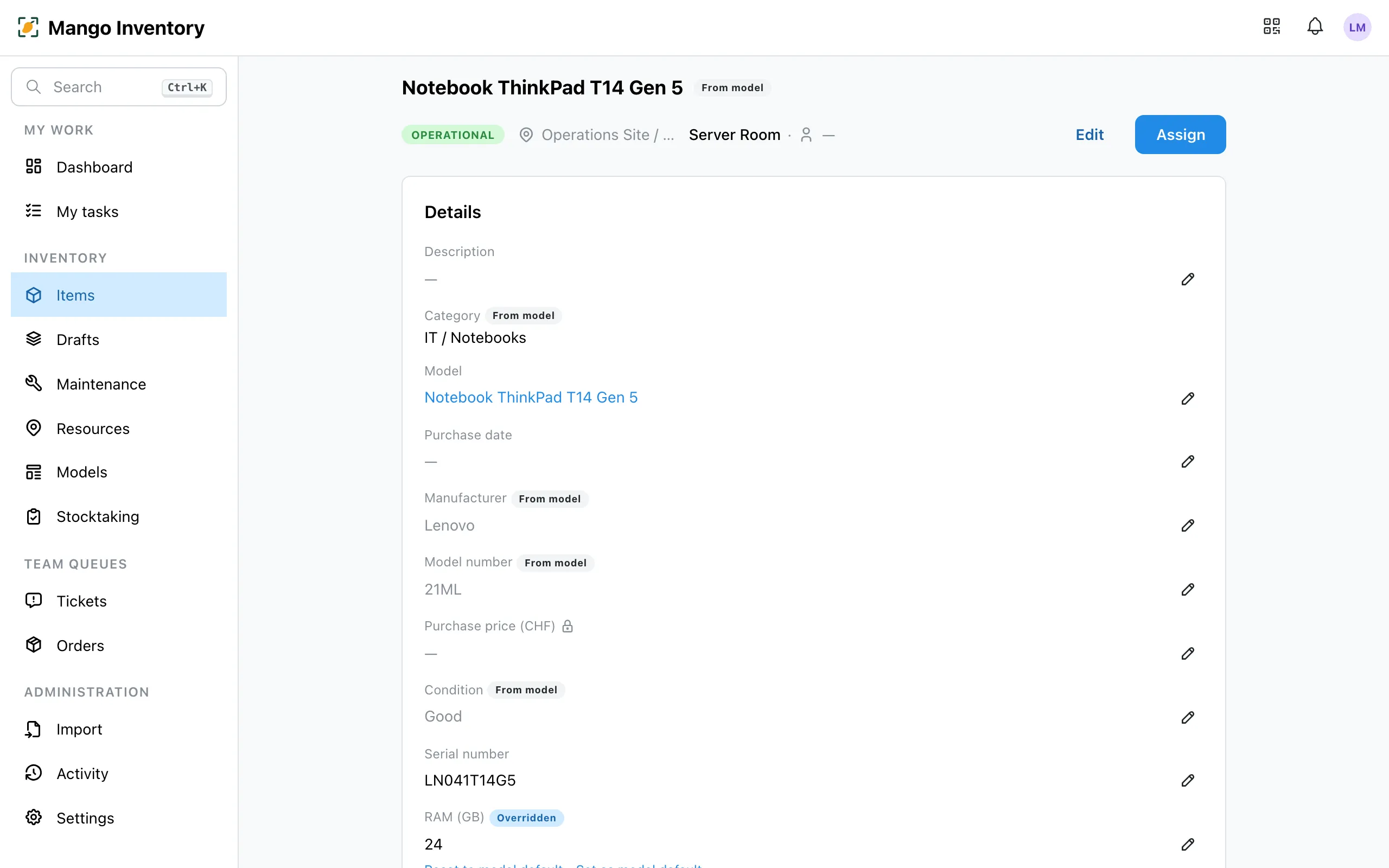1389x868 pixels.
Task: Edit the Model field pencil
Action: (1188, 398)
